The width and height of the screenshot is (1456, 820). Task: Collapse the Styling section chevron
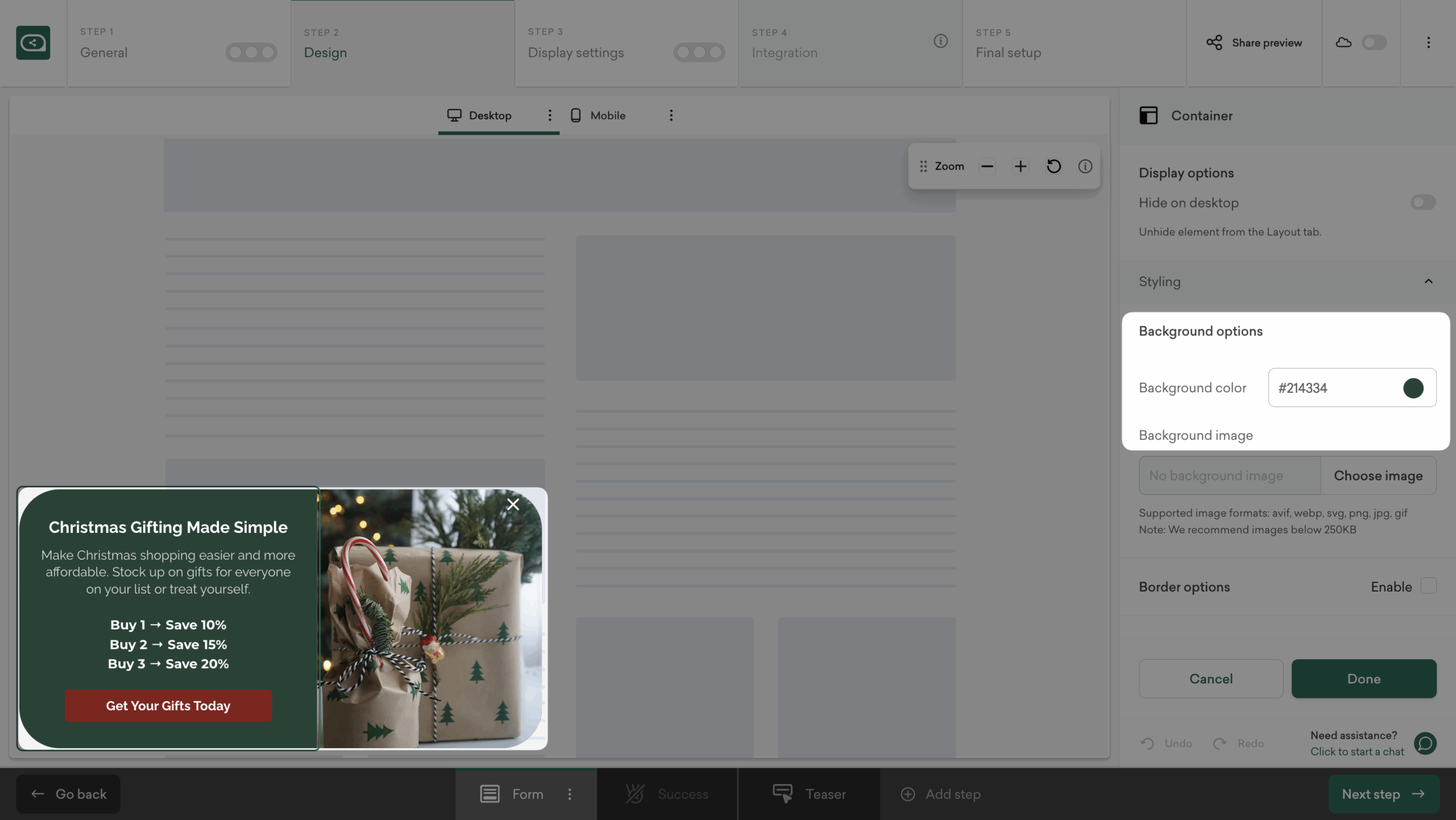[1428, 281]
